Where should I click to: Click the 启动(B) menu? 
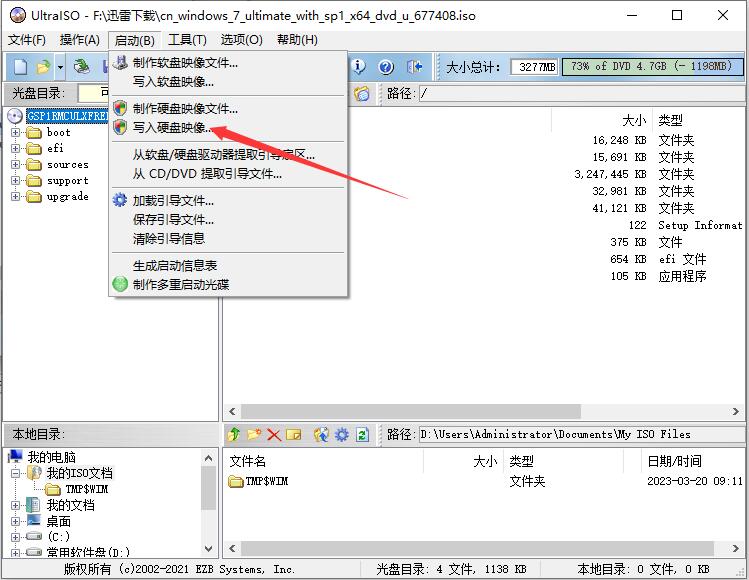[x=135, y=40]
